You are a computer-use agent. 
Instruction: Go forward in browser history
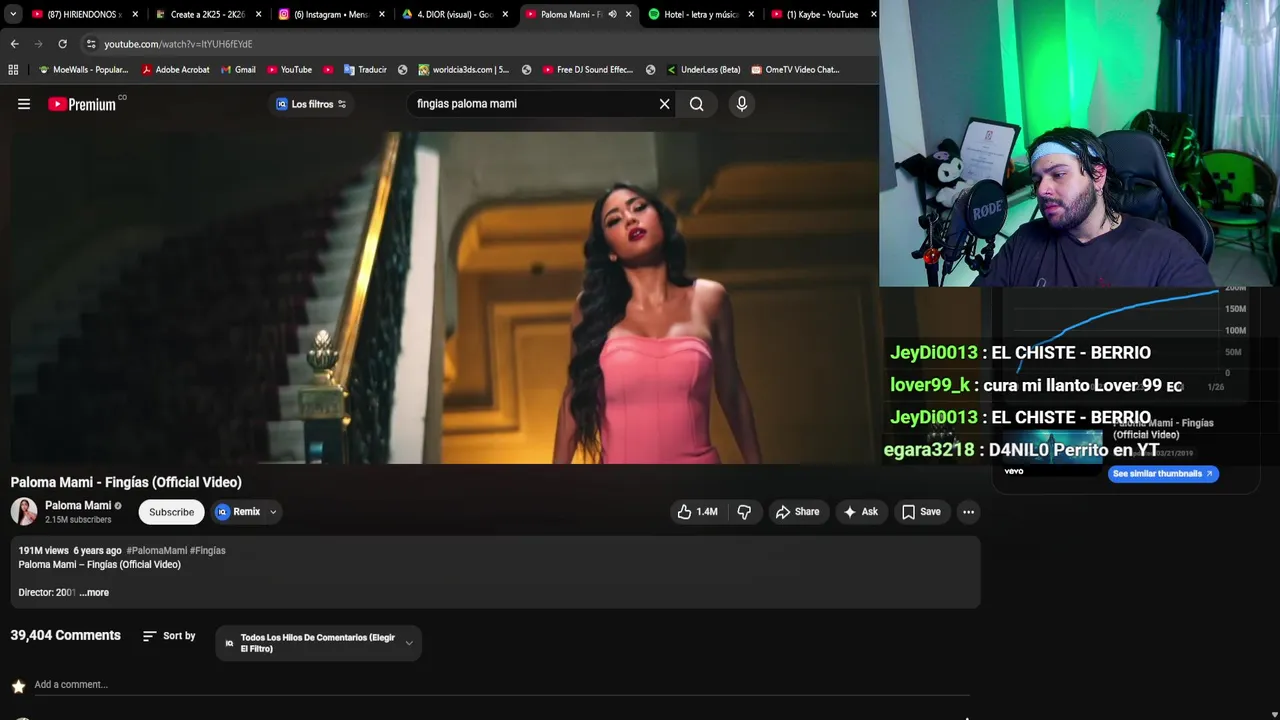pos(38,44)
